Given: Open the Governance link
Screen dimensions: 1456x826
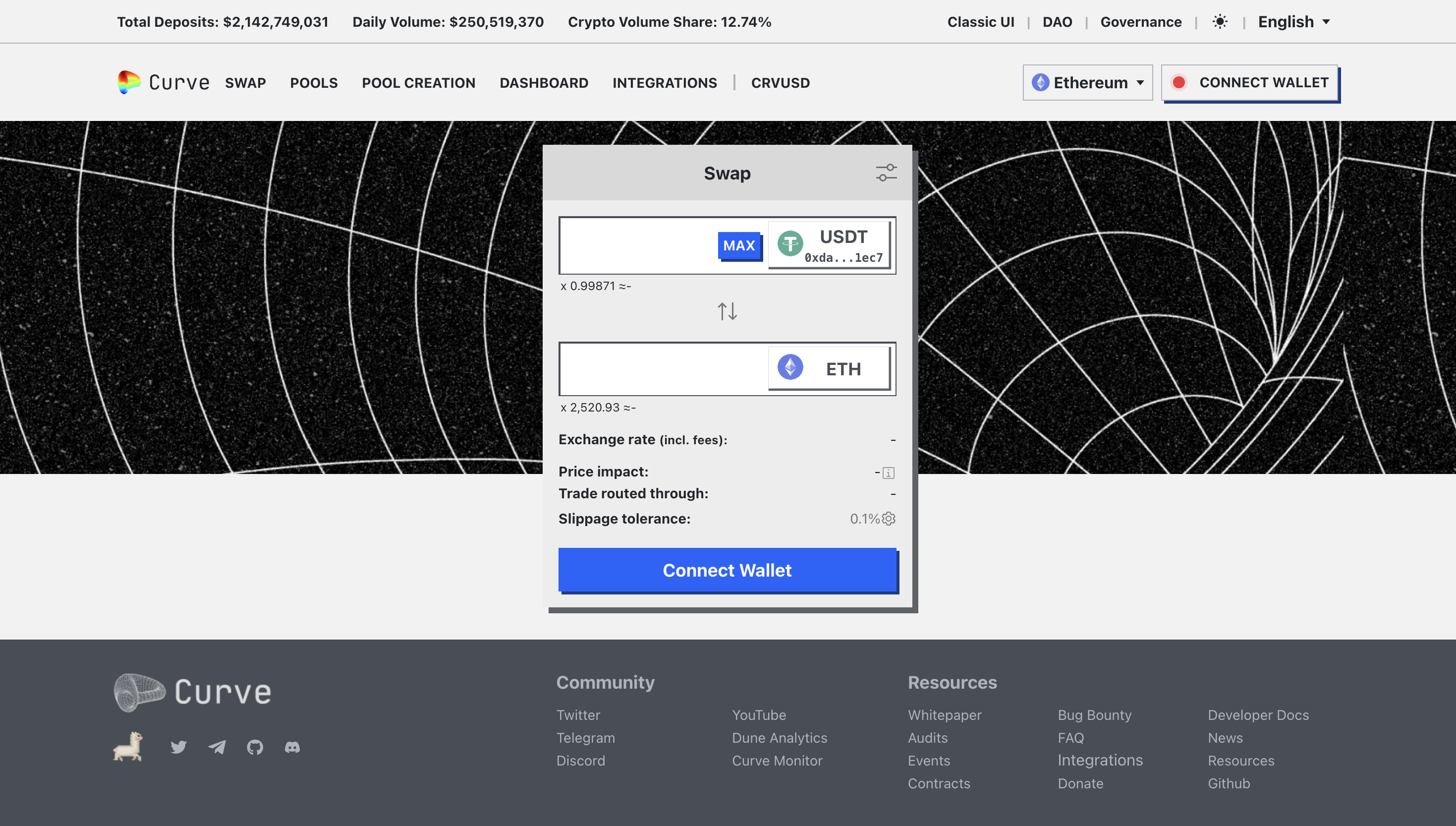Looking at the screenshot, I should (x=1141, y=21).
